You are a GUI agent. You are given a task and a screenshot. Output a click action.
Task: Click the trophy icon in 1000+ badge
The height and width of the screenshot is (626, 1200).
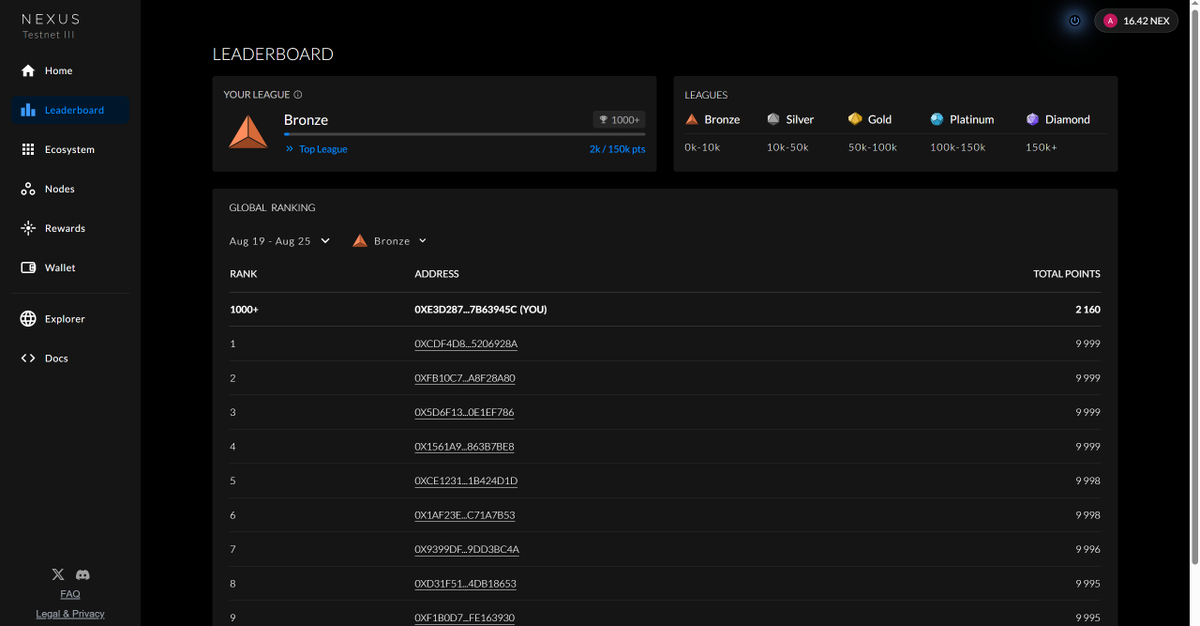coord(603,120)
